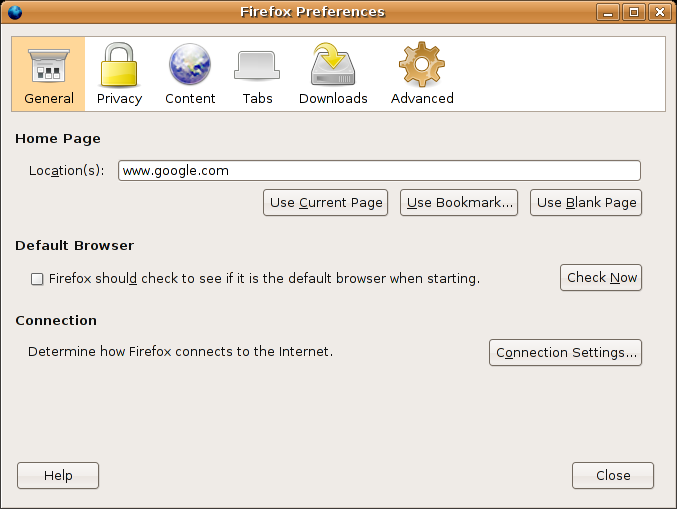Click the Help button
The width and height of the screenshot is (677, 509).
tap(58, 475)
